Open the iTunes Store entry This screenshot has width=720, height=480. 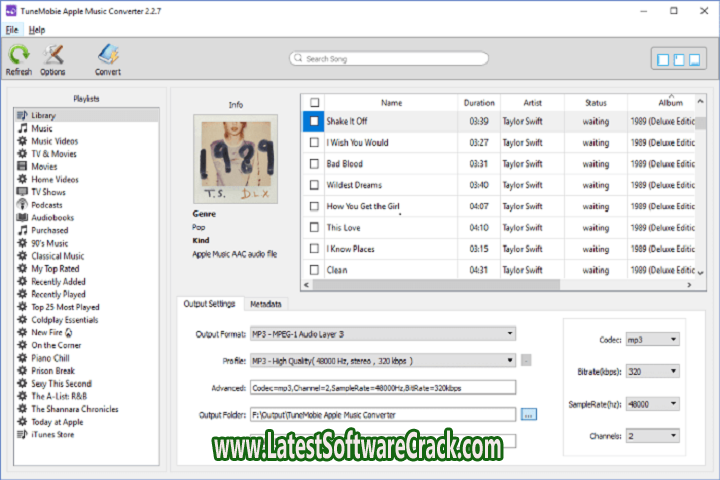pyautogui.click(x=53, y=434)
